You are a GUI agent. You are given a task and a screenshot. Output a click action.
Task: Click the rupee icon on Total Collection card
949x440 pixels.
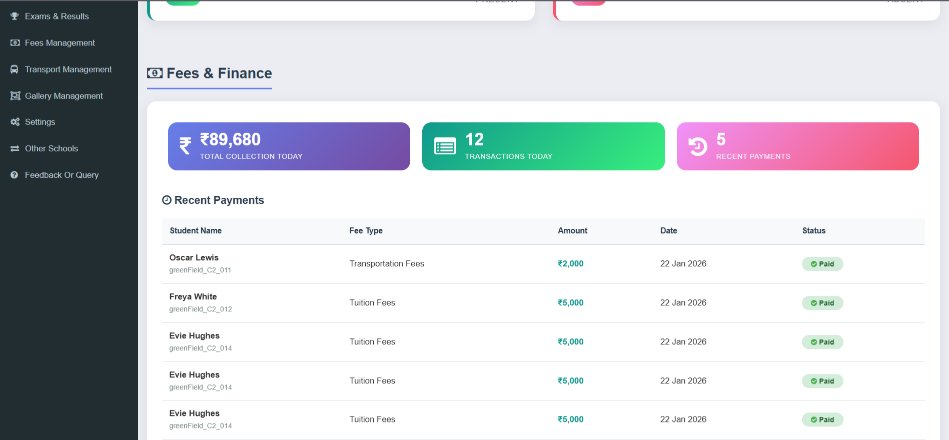tap(185, 146)
